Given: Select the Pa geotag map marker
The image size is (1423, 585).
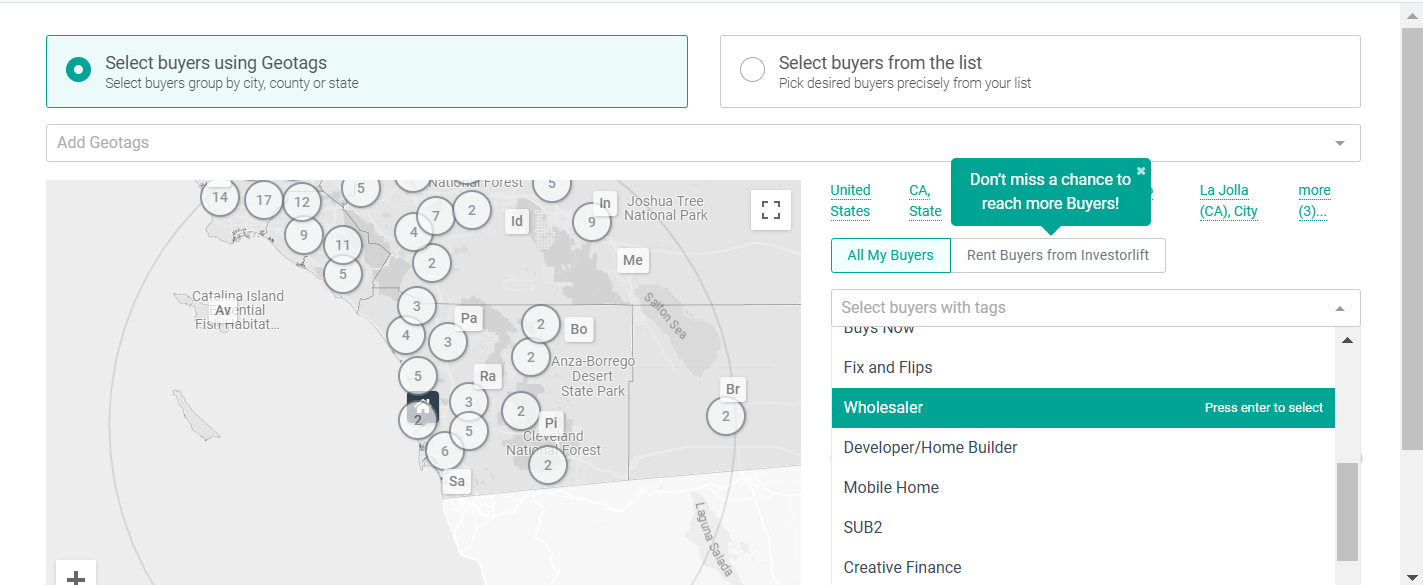Looking at the screenshot, I should (469, 319).
